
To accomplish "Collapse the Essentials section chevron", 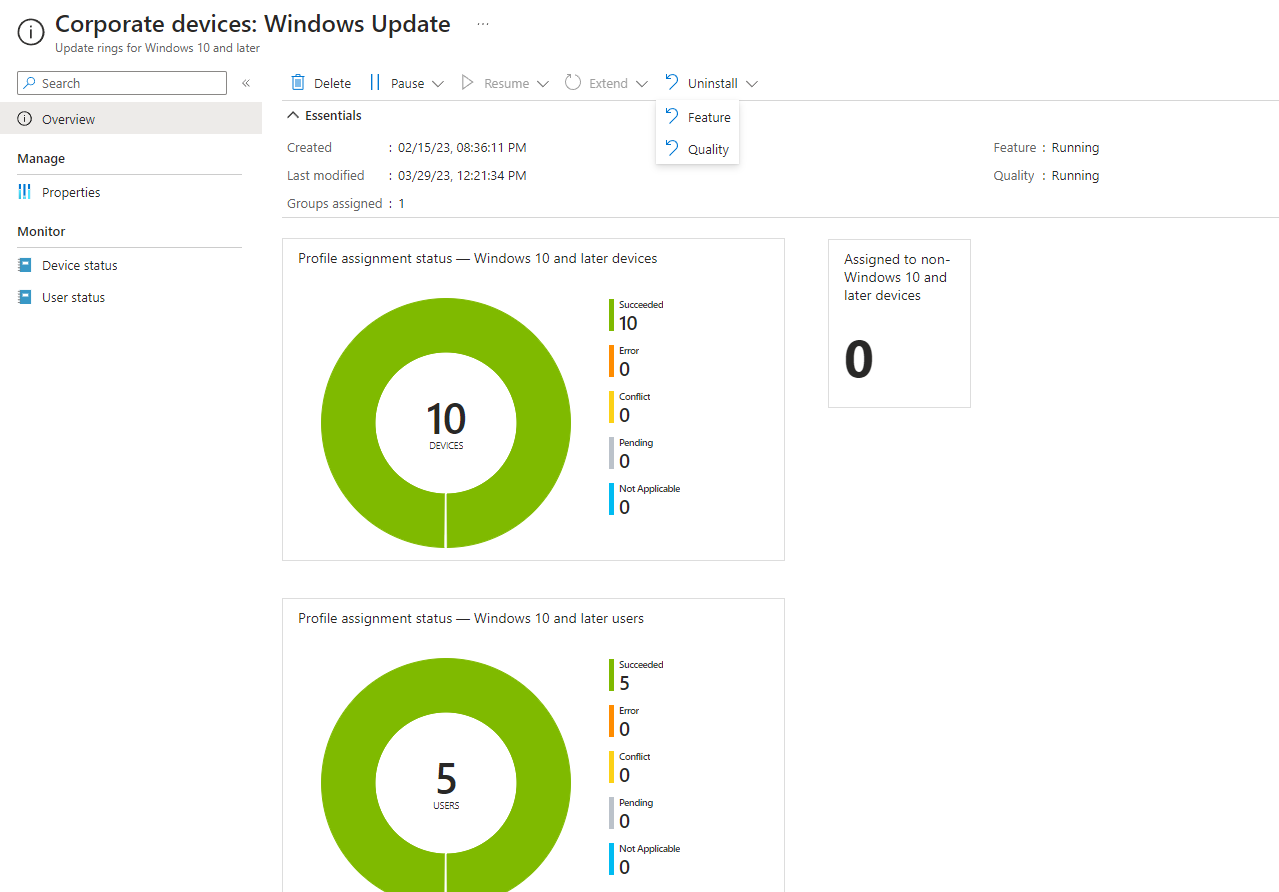I will (293, 115).
